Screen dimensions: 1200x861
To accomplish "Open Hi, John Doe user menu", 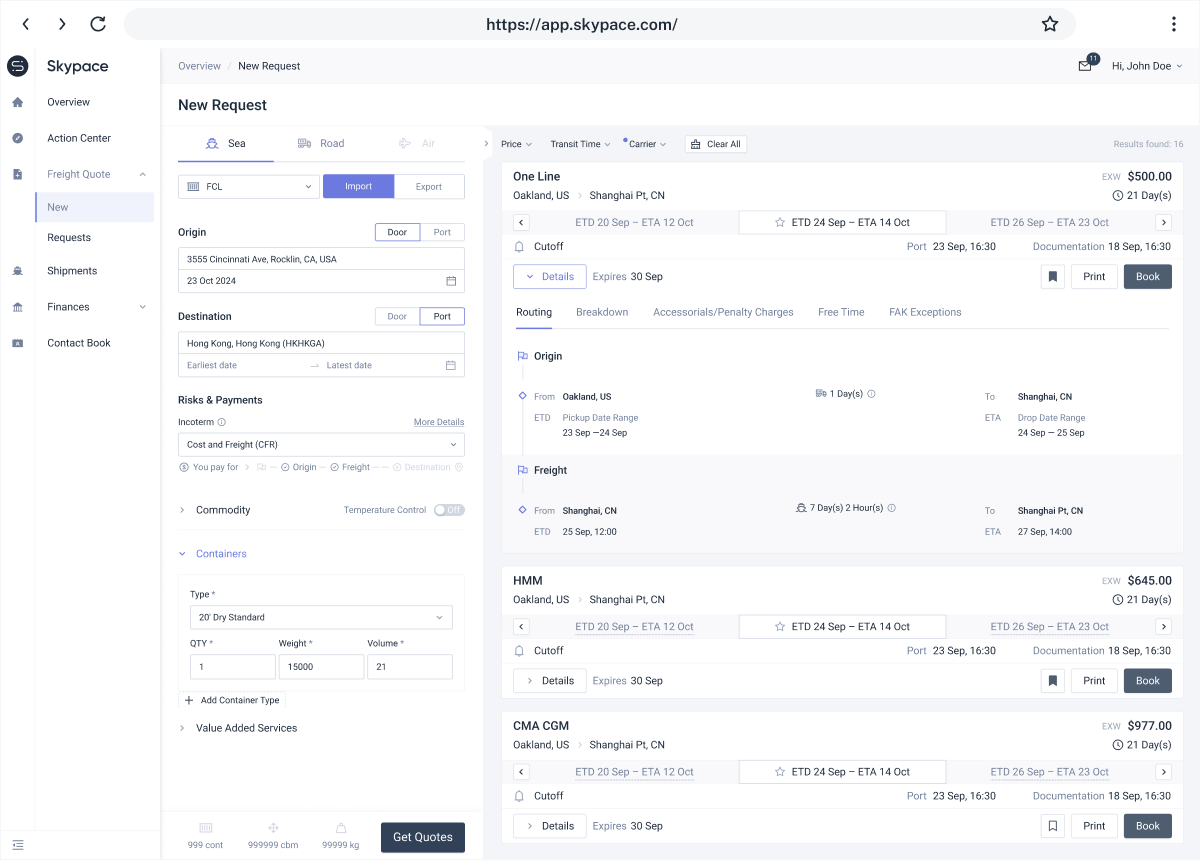I will (1147, 66).
